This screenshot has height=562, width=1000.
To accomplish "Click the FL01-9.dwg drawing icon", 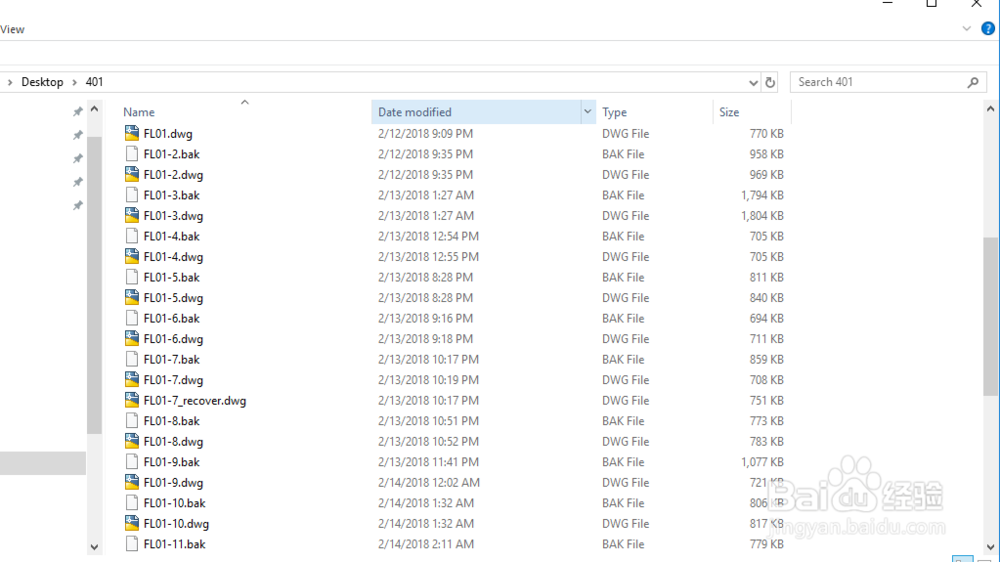I will coord(131,482).
